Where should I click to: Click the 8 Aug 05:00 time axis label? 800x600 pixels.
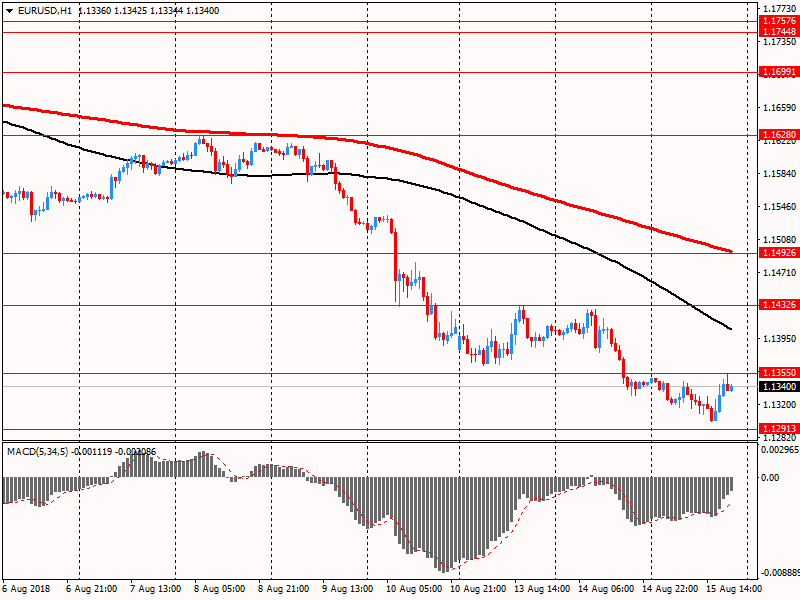point(219,589)
